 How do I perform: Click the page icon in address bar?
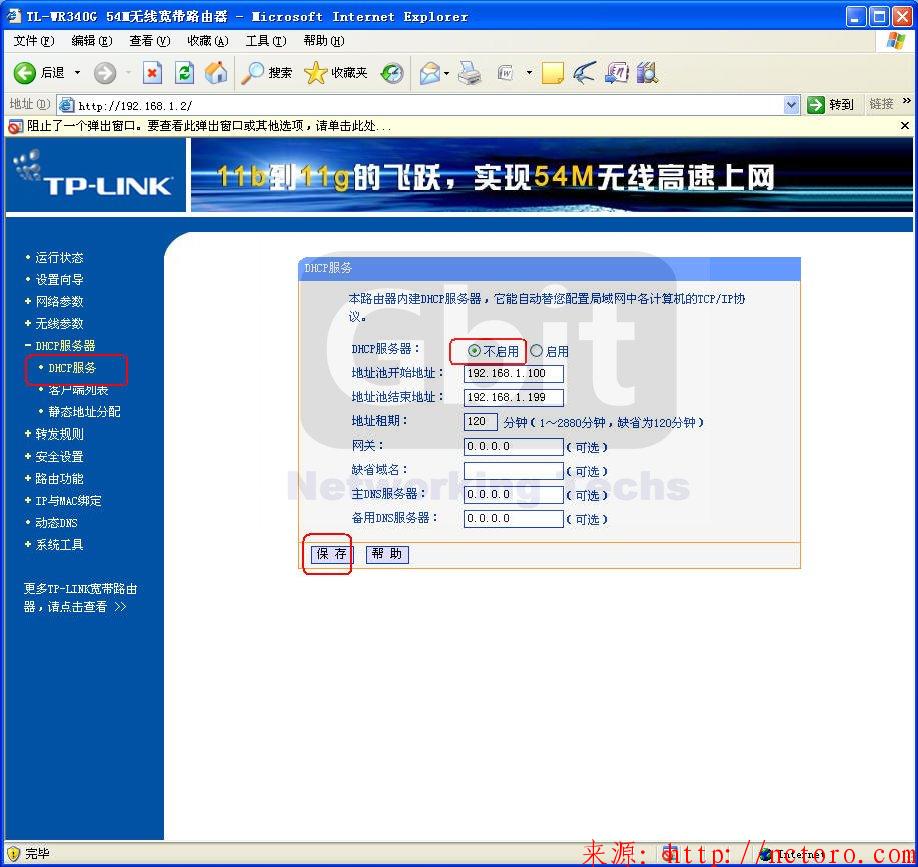coord(67,105)
